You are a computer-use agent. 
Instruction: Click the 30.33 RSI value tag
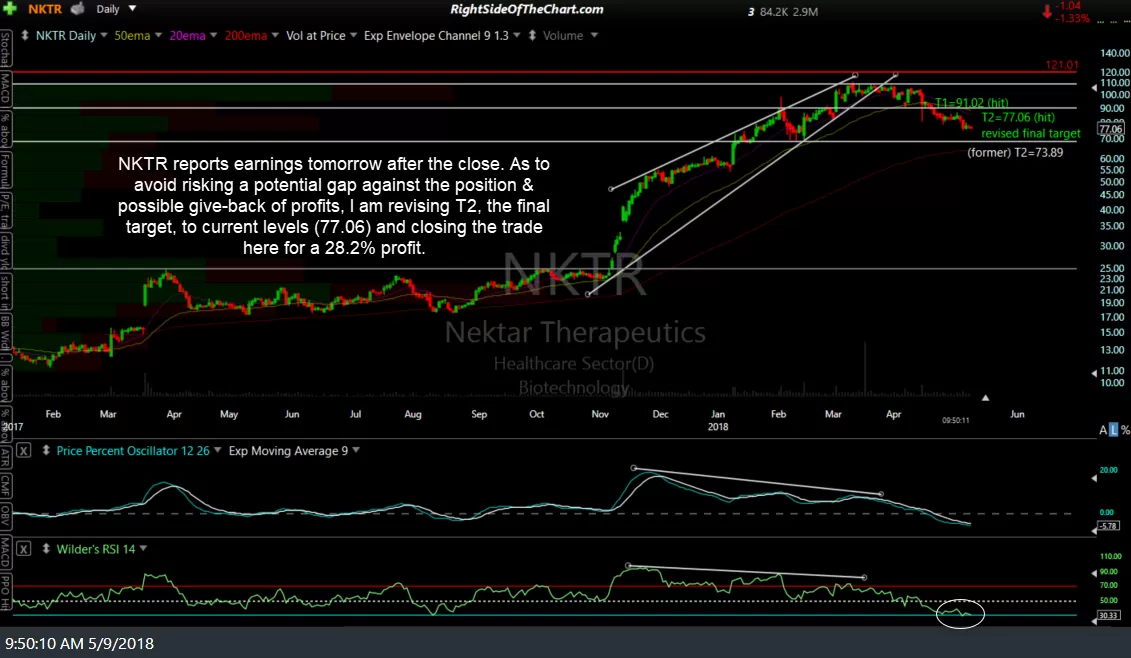pos(1109,615)
